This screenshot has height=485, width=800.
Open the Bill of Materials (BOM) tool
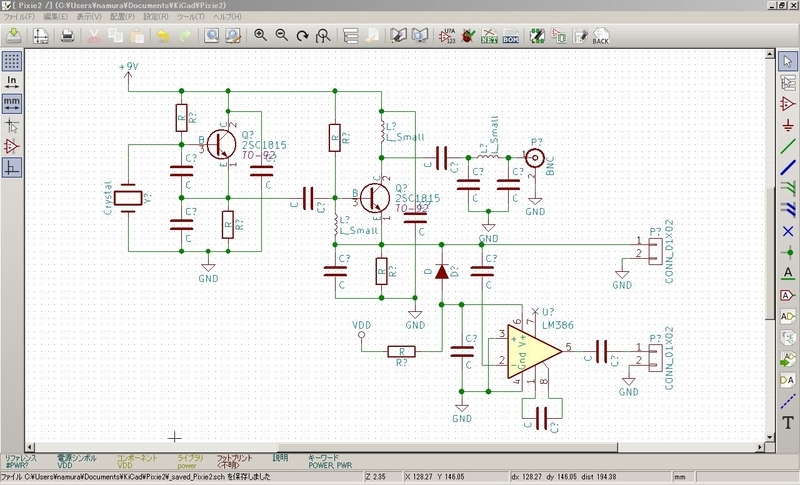point(510,37)
